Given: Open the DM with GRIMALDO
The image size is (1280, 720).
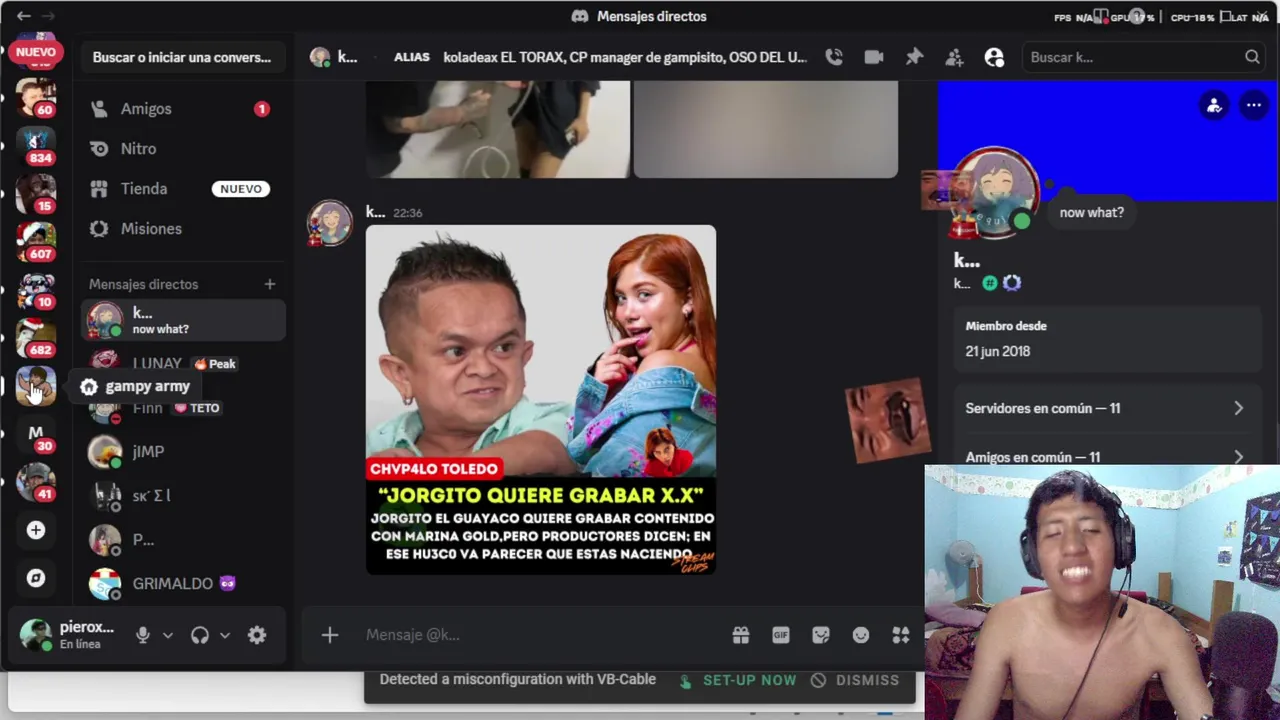Looking at the screenshot, I should point(183,584).
